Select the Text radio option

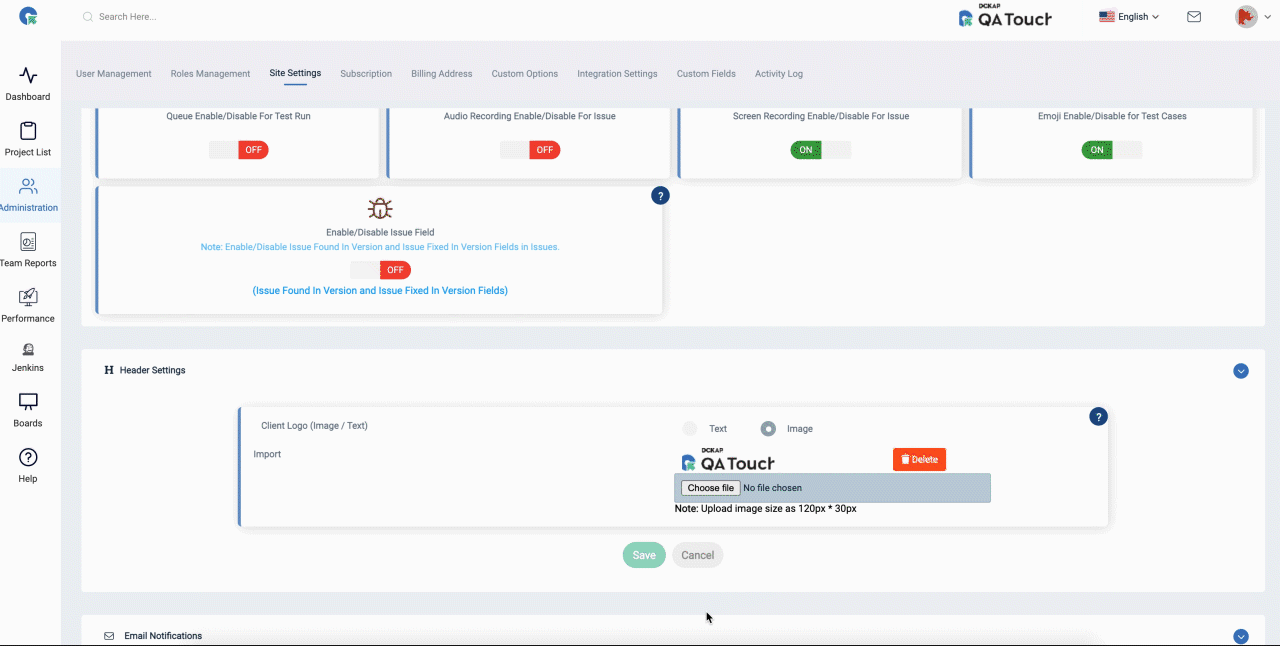690,428
